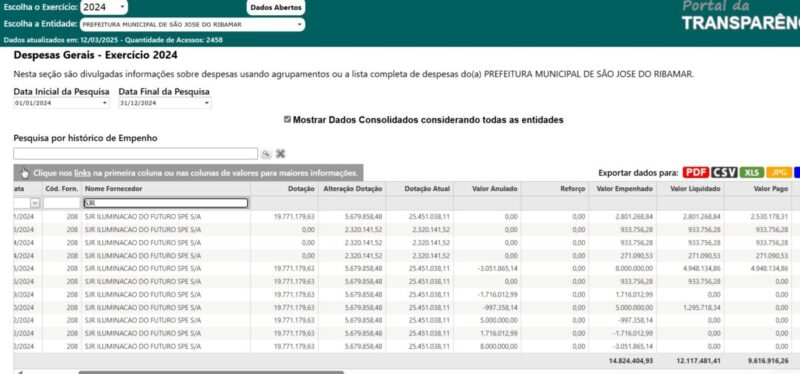Click the Pesquisa por histórico input field
The image size is (800, 374).
pyautogui.click(x=136, y=154)
